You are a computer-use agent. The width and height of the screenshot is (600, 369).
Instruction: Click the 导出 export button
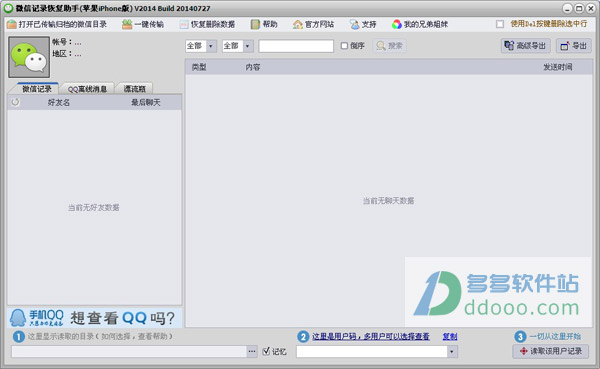click(574, 46)
